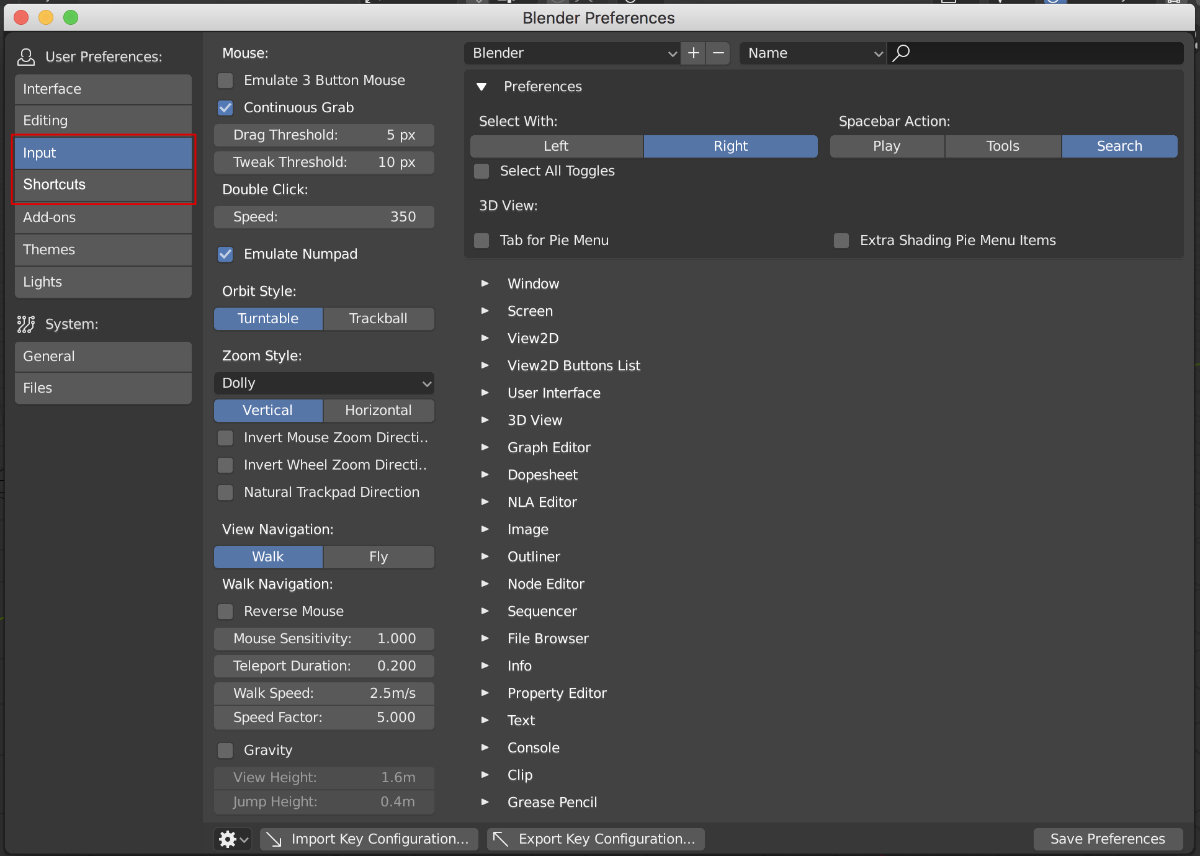Choose Trackball orbit style
Viewport: 1200px width, 856px height.
click(x=379, y=319)
